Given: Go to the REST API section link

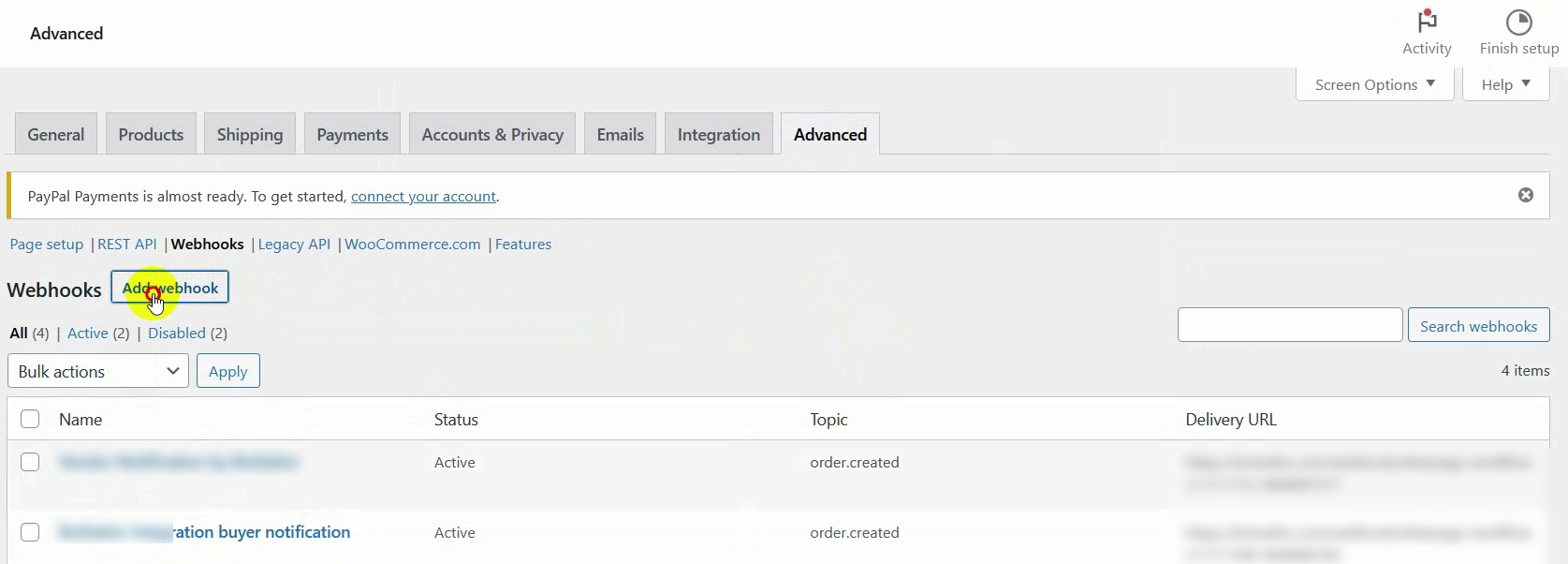Looking at the screenshot, I should pos(127,244).
